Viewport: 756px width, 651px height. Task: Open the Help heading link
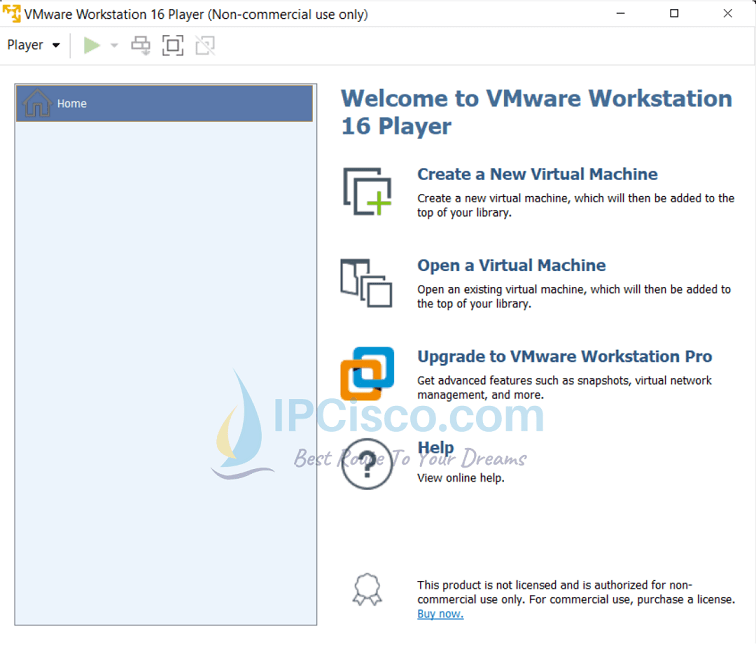435,448
